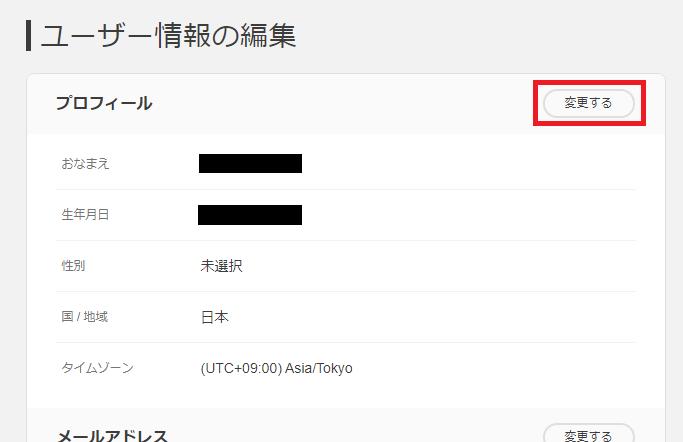Click the redacted 生年月日 value

coord(250,215)
